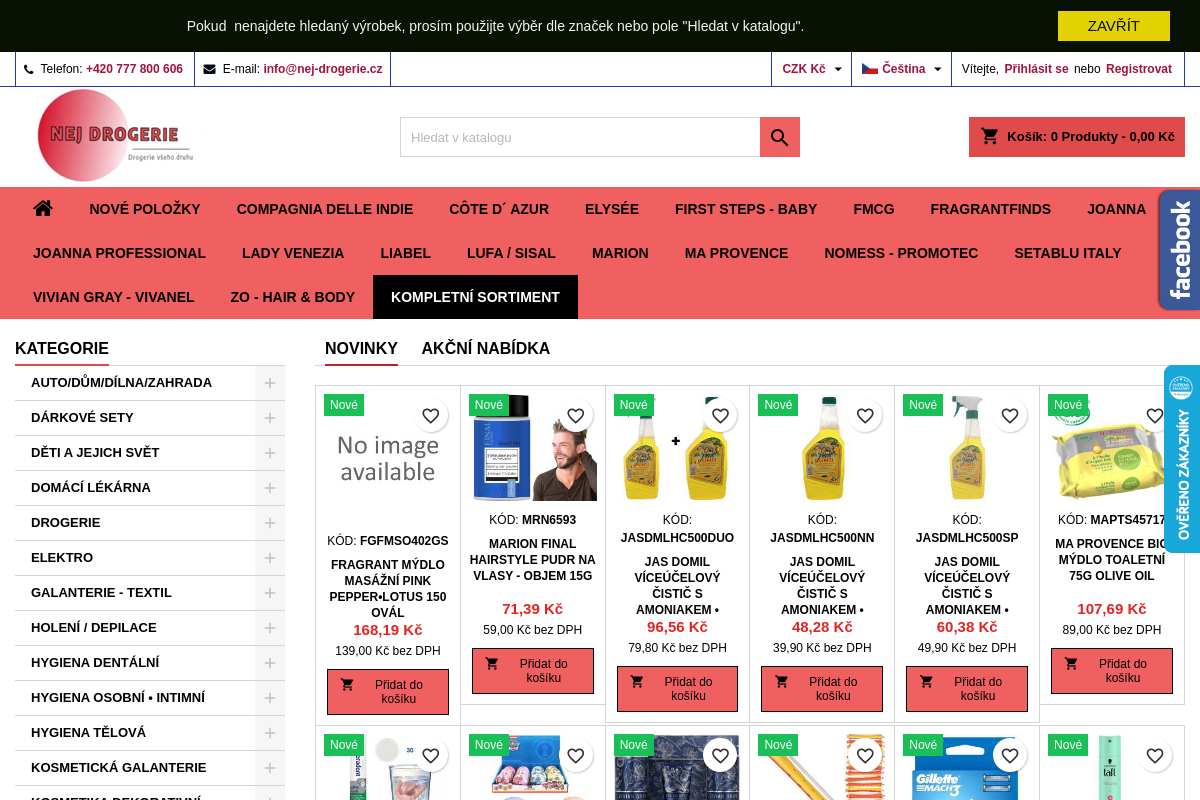Click the Registrovat link
This screenshot has width=1200, height=800.
pos(1139,69)
